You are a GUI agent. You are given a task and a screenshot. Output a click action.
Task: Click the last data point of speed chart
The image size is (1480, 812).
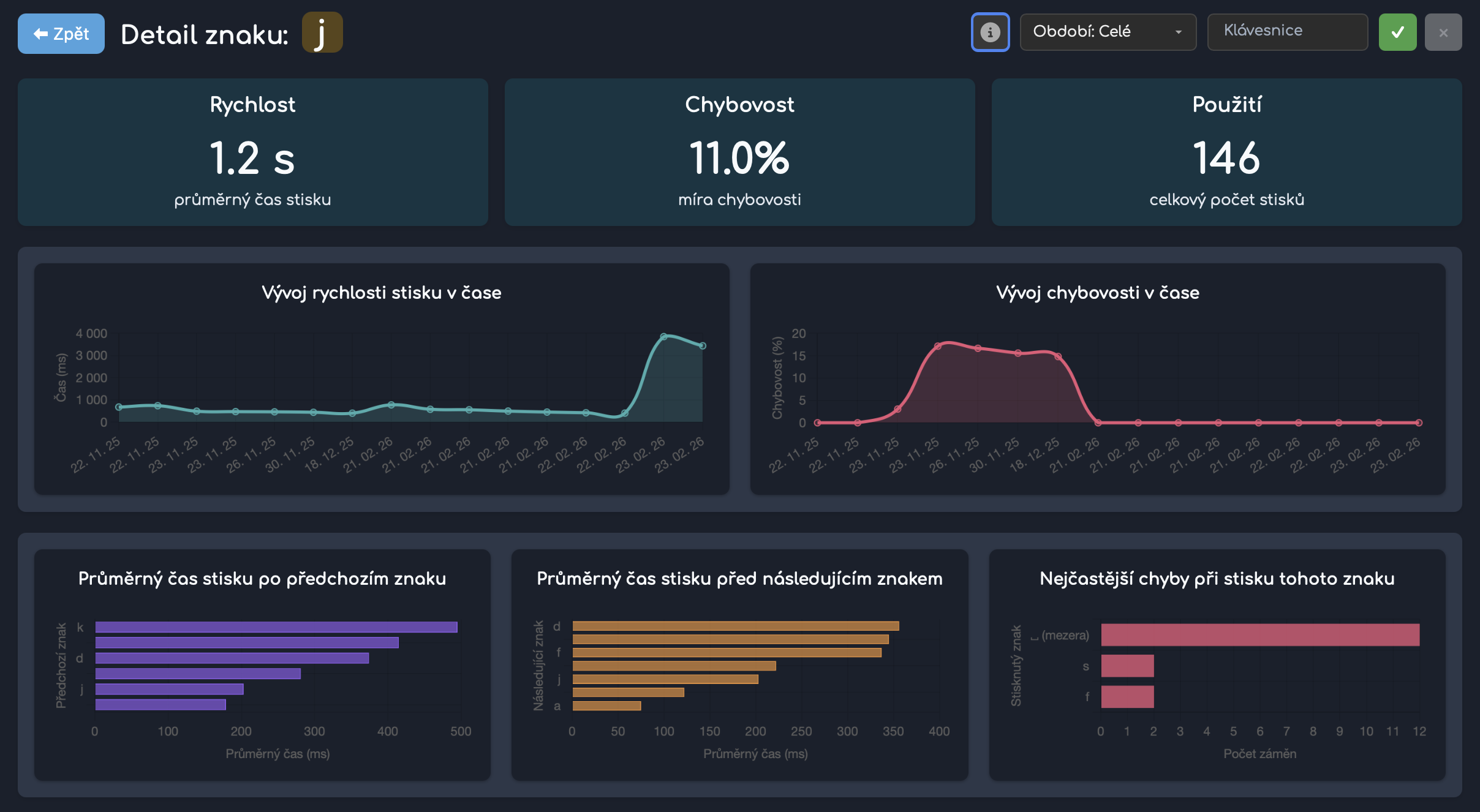click(x=703, y=346)
